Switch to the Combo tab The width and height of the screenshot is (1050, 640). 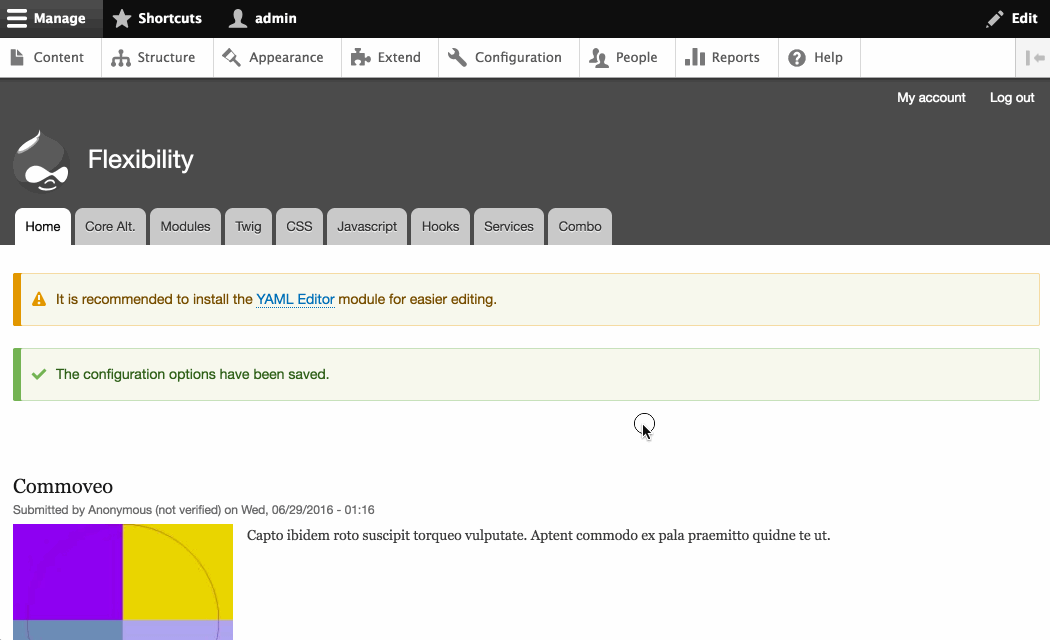[x=580, y=226]
